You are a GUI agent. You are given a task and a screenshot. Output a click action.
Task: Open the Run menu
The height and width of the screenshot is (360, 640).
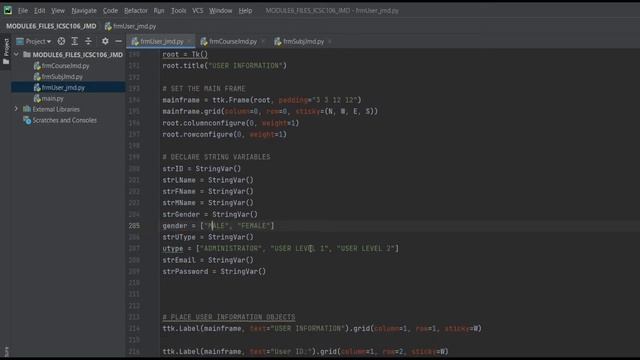point(159,11)
